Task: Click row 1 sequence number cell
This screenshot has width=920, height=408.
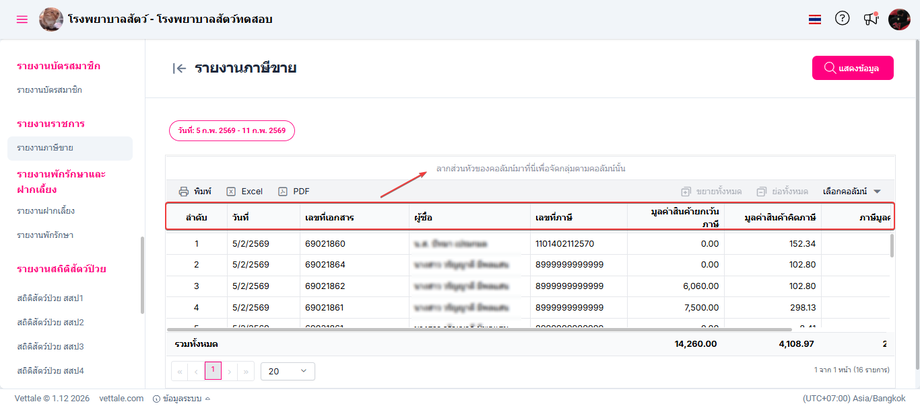Action: pyautogui.click(x=197, y=243)
